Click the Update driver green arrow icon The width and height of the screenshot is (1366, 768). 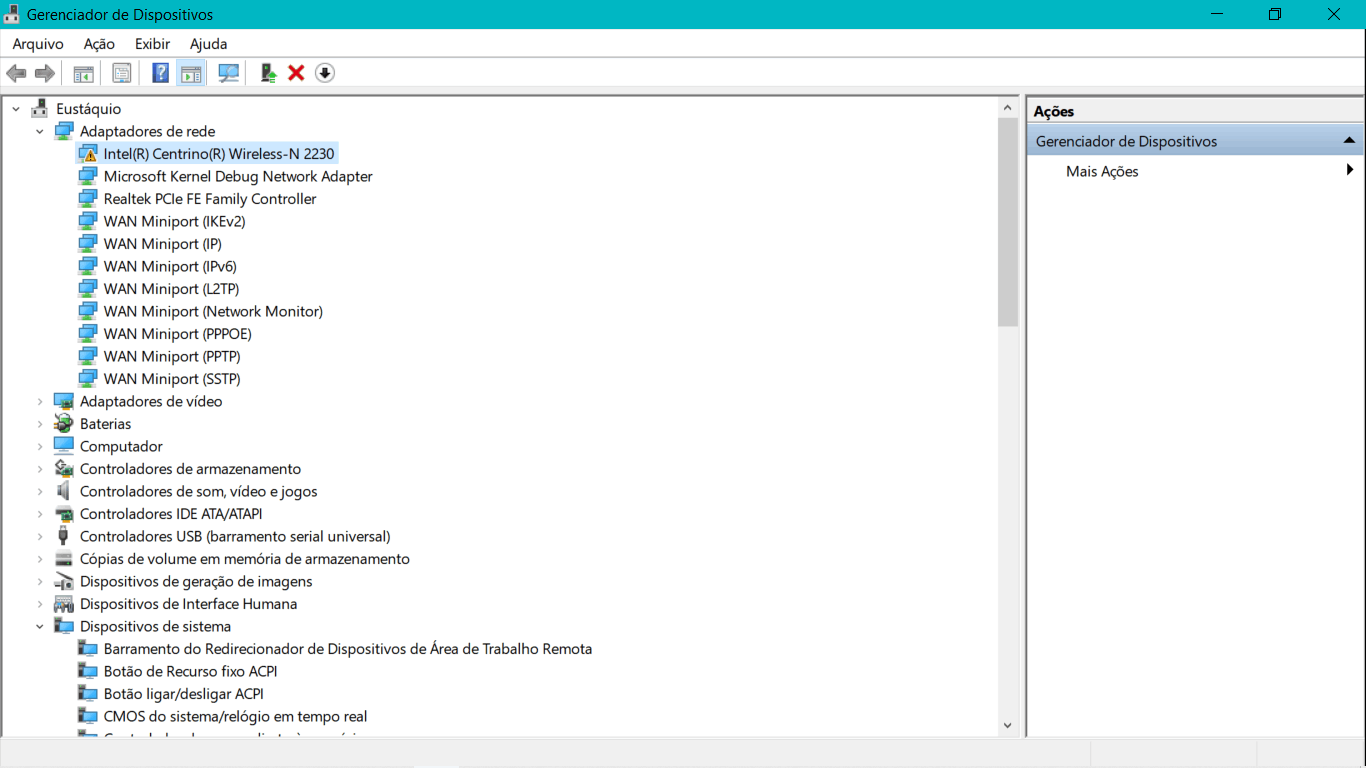click(x=268, y=73)
